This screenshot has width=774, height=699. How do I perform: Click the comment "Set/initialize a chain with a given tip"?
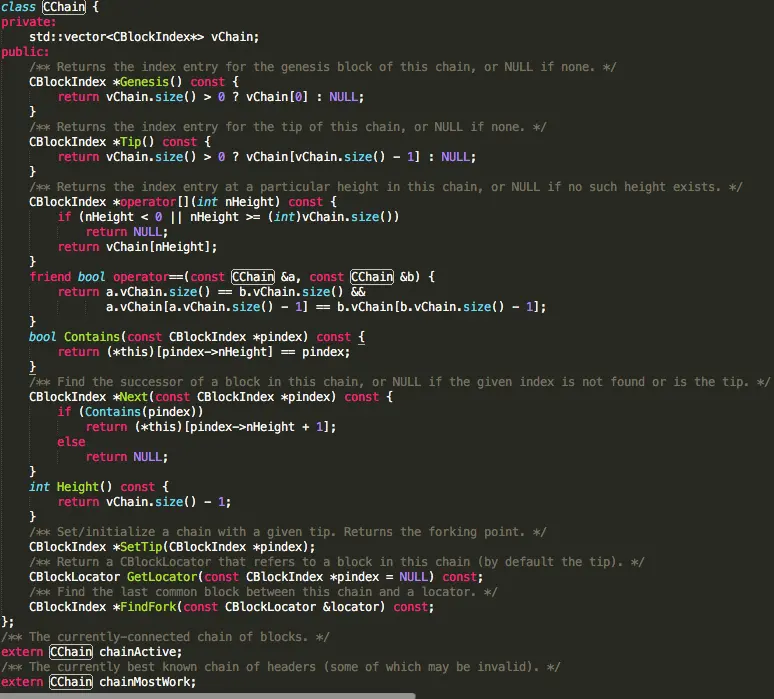click(x=288, y=532)
